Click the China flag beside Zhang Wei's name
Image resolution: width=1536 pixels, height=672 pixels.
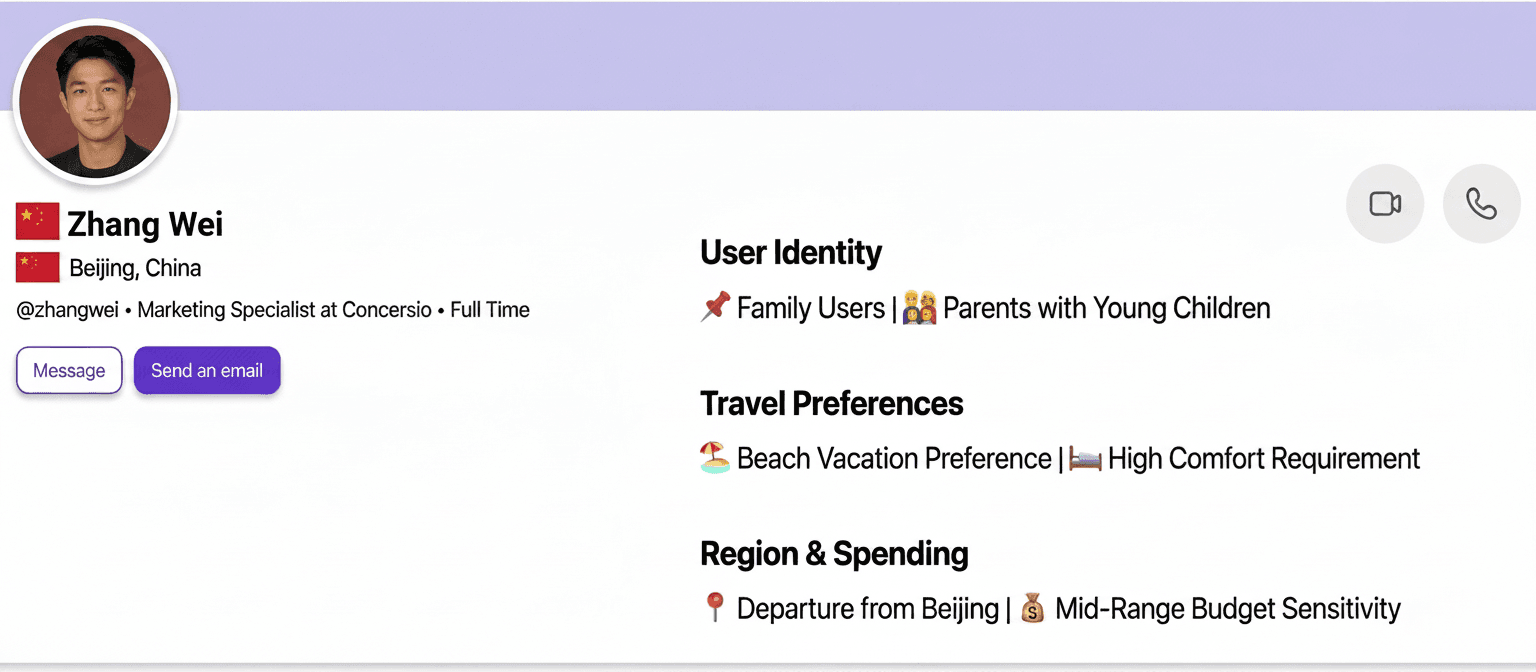(x=38, y=222)
